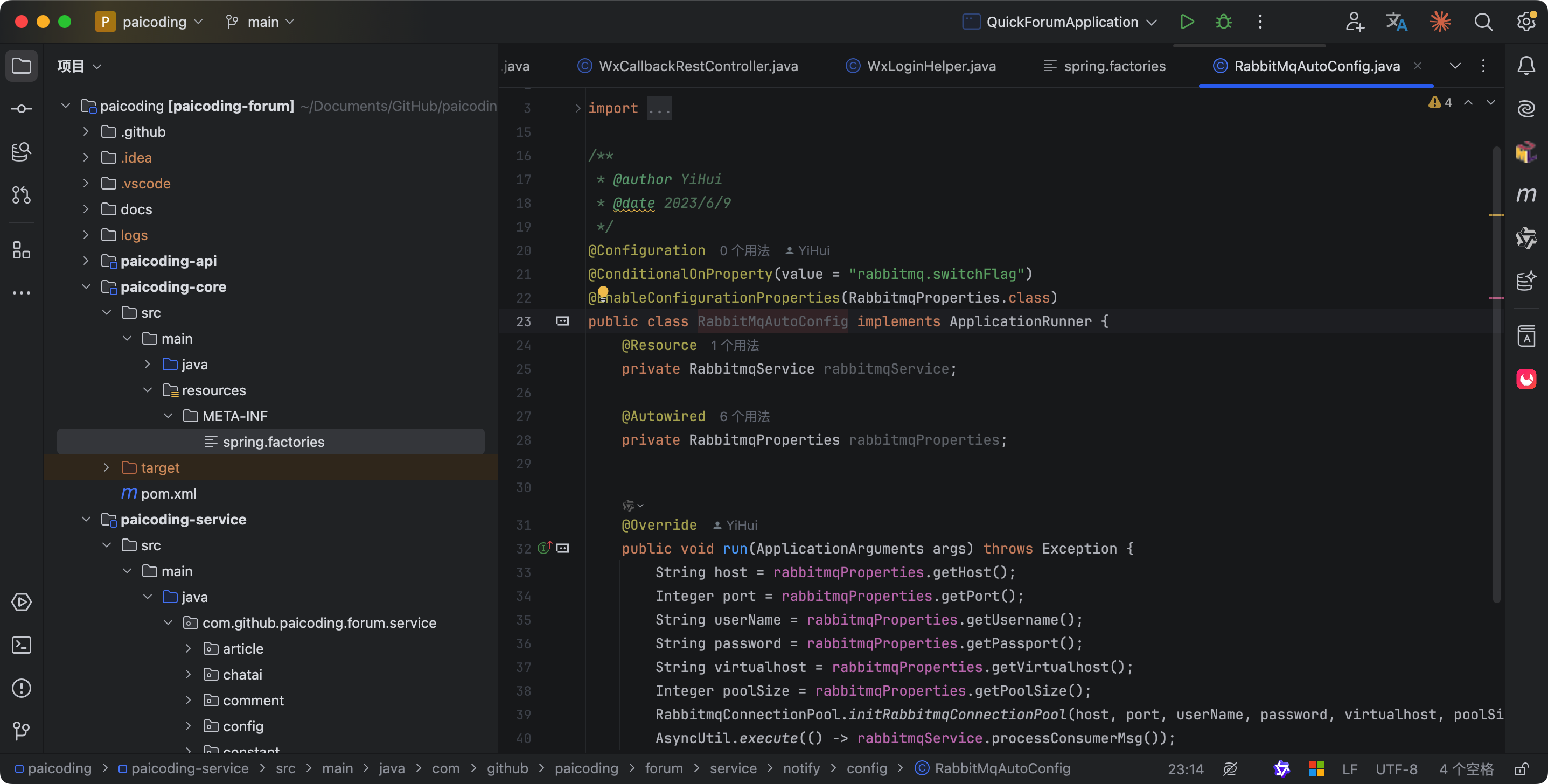The width and height of the screenshot is (1548, 784).
Task: Open the QuickForumApplication run configuration dropdown
Action: pyautogui.click(x=1061, y=22)
